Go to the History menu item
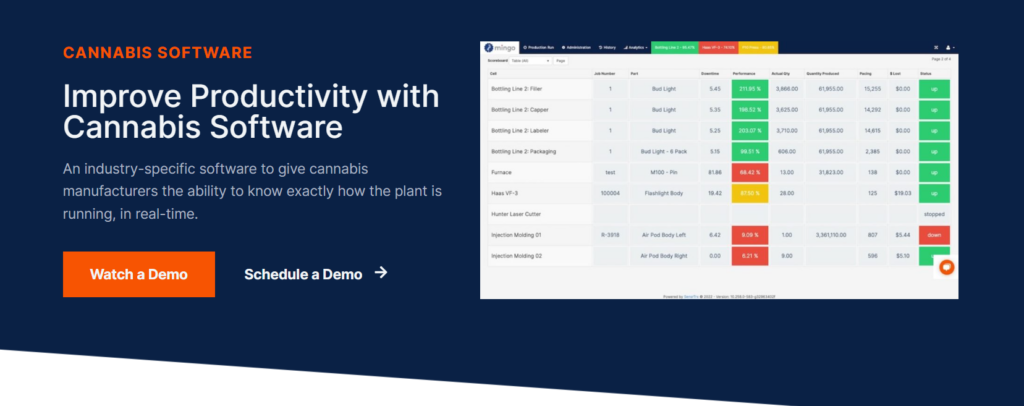Screen dimensions: 1024x406 tap(608, 47)
